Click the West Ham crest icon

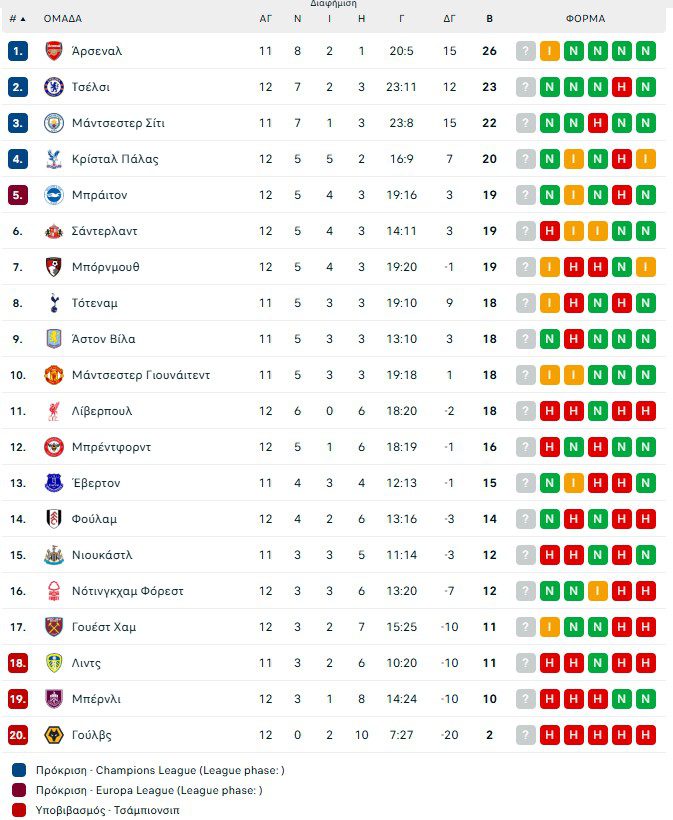pos(54,627)
